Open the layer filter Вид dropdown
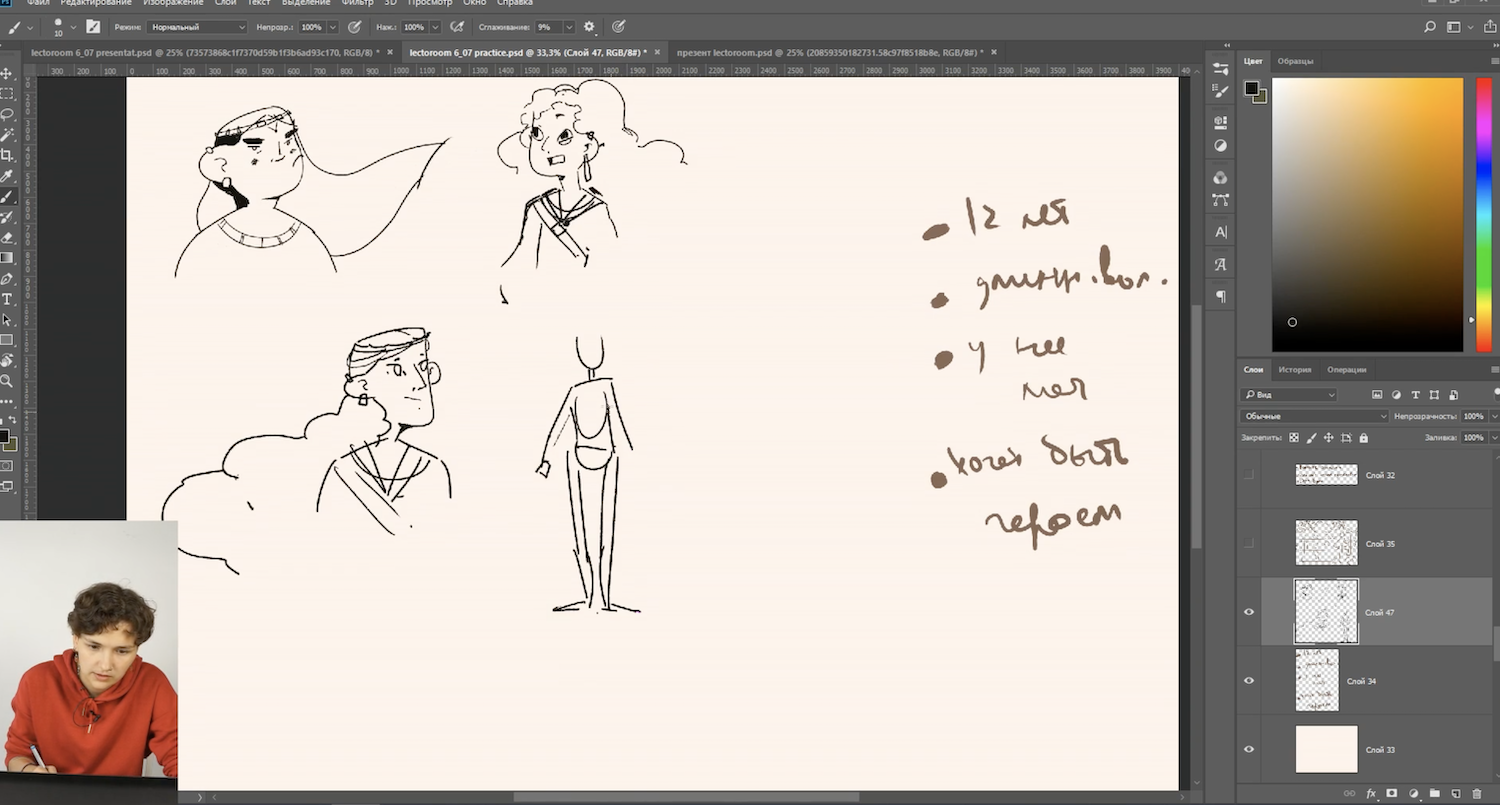 click(1288, 395)
